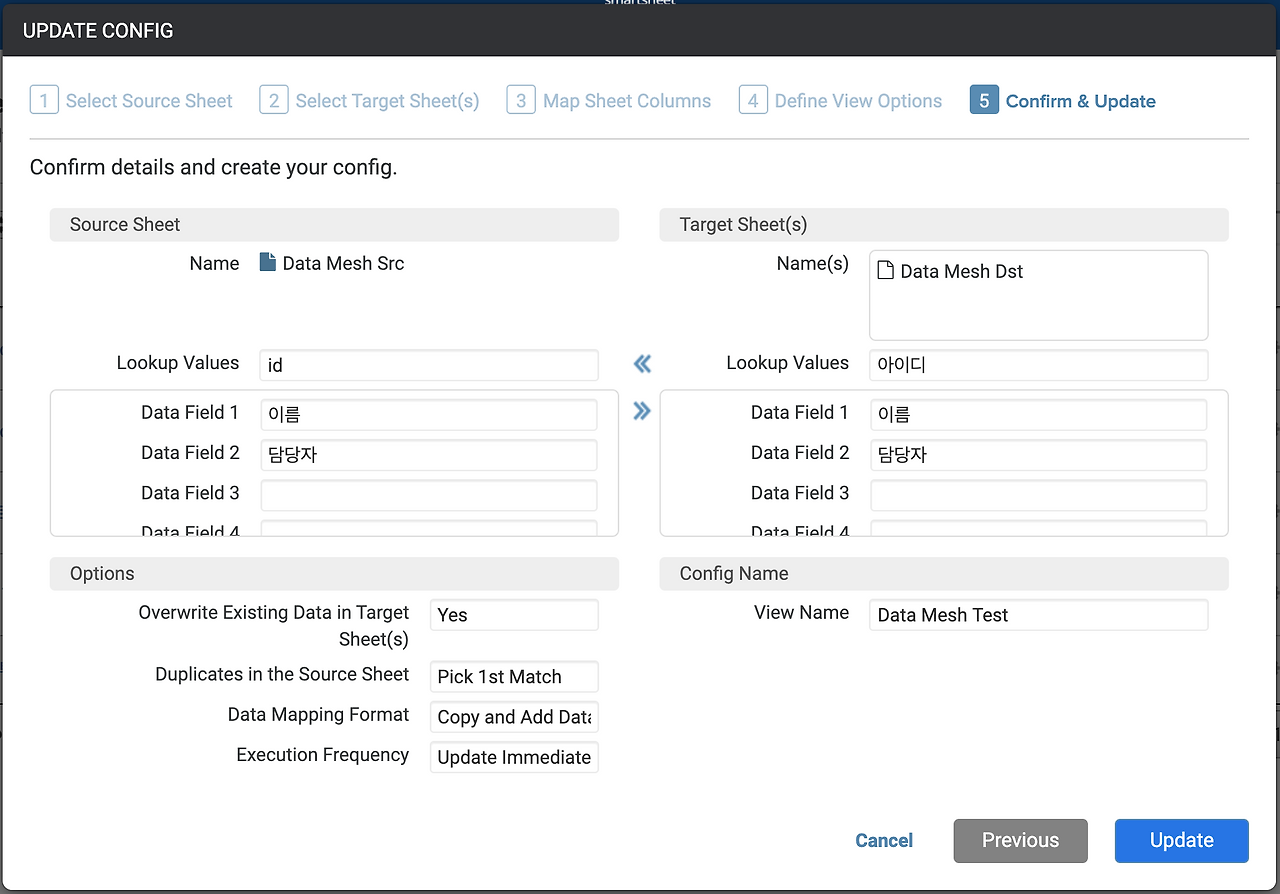Click the right double-chevron data field arrow
Screen dimensions: 1280x894
[x=642, y=411]
